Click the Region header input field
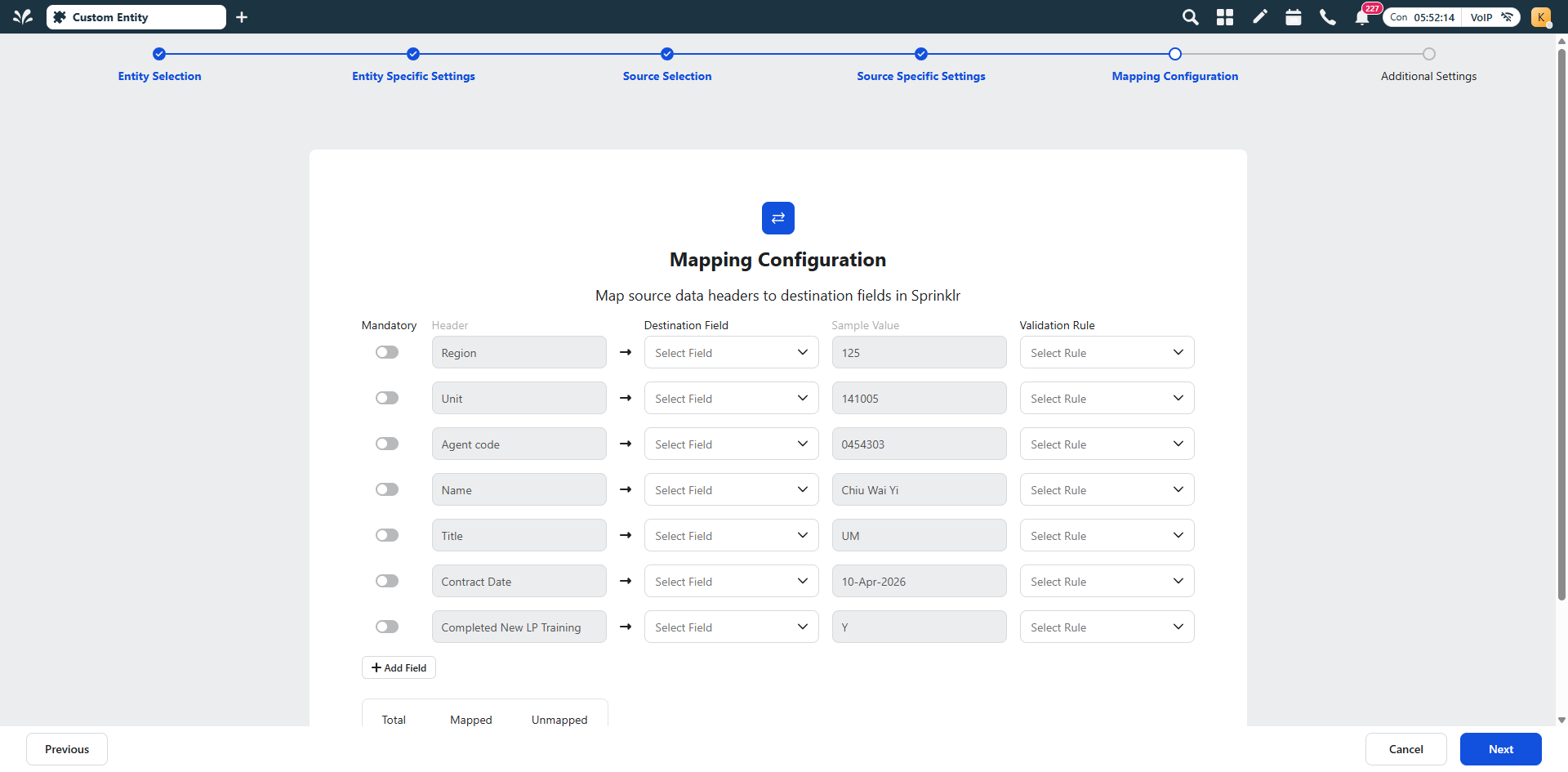Viewport: 1568px width, 772px height. click(519, 352)
